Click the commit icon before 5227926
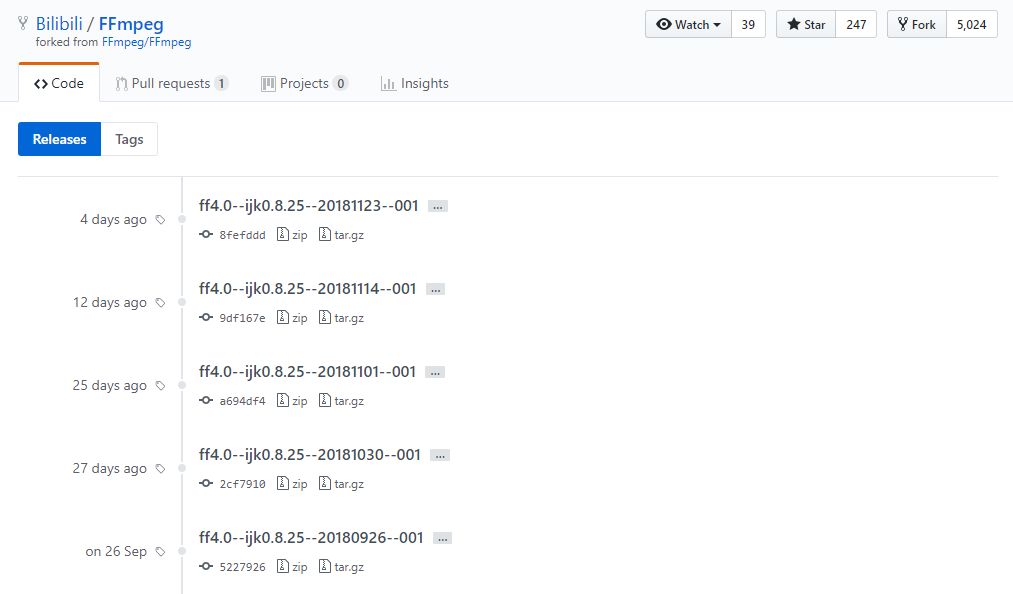This screenshot has width=1013, height=594. point(206,566)
